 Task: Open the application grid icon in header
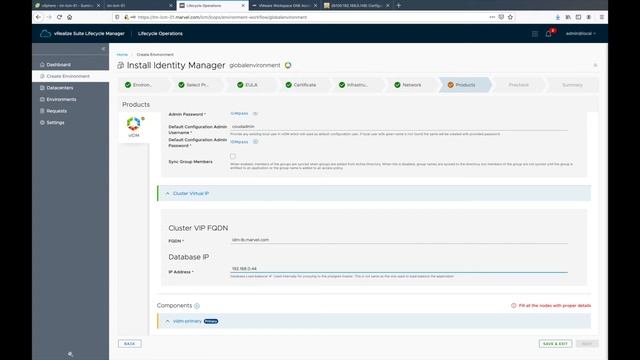[x=535, y=34]
